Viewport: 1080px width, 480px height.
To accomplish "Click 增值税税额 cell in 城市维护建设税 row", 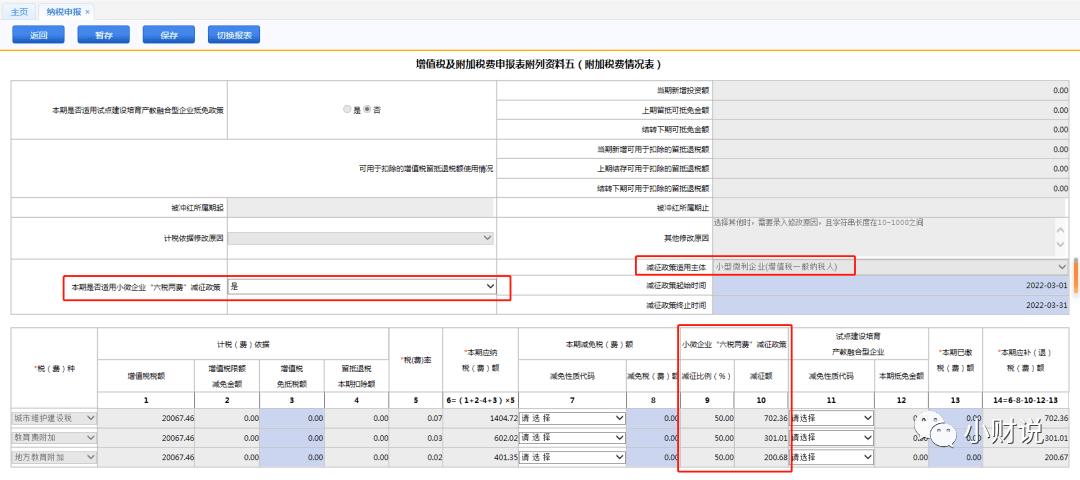I will 146,418.
